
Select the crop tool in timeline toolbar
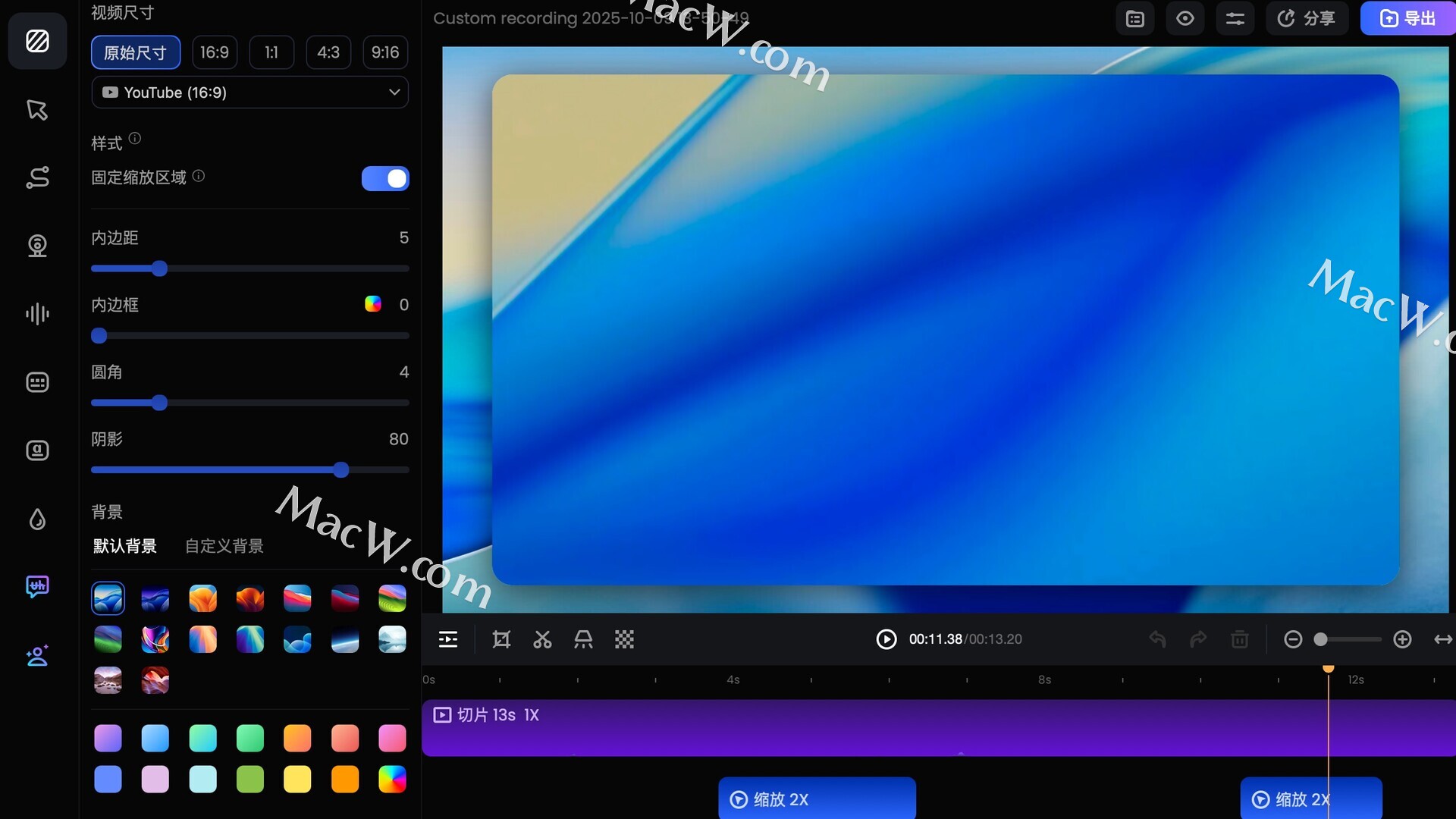pyautogui.click(x=501, y=639)
